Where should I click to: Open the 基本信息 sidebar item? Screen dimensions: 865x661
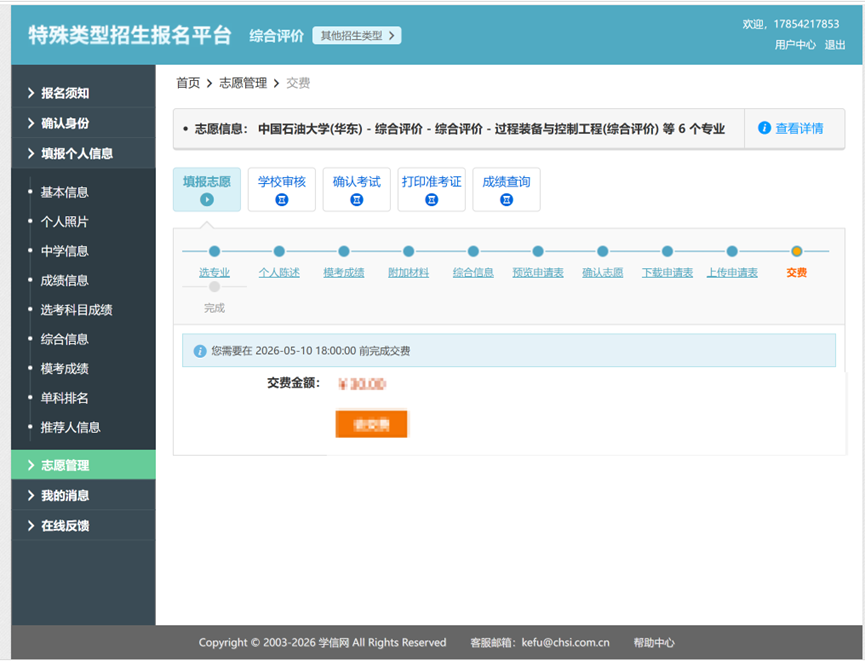[65, 192]
